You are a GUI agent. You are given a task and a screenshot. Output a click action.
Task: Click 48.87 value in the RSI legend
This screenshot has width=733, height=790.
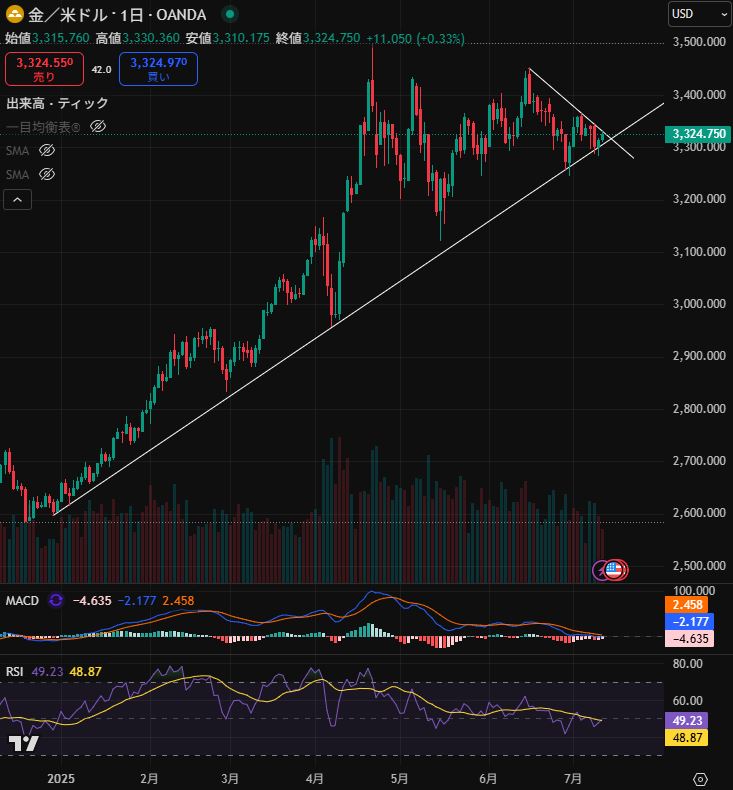(x=86, y=672)
